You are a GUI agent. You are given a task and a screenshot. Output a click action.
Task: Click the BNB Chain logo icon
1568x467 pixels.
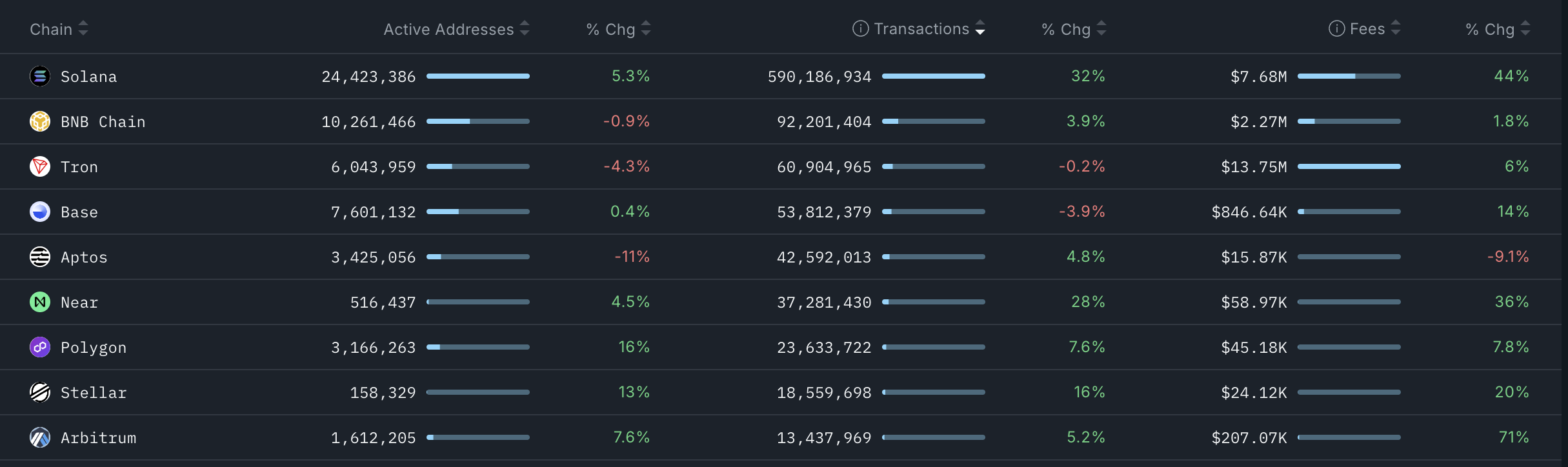40,121
